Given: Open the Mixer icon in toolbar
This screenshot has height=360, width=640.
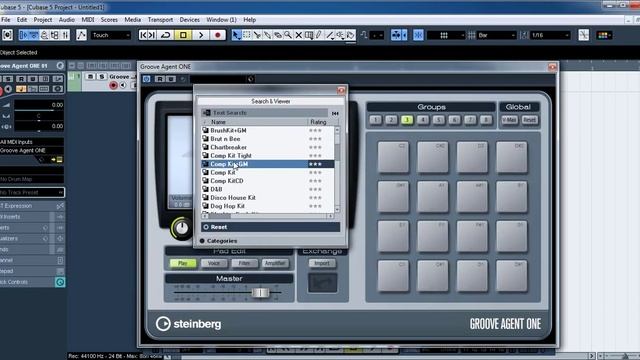Looking at the screenshot, I should [x=65, y=35].
